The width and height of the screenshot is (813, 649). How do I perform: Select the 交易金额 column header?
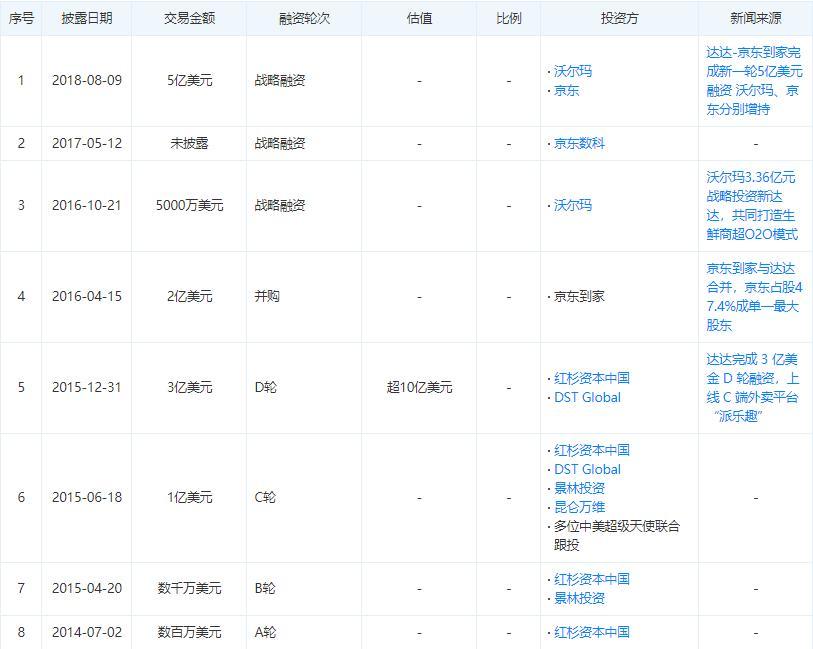(189, 18)
